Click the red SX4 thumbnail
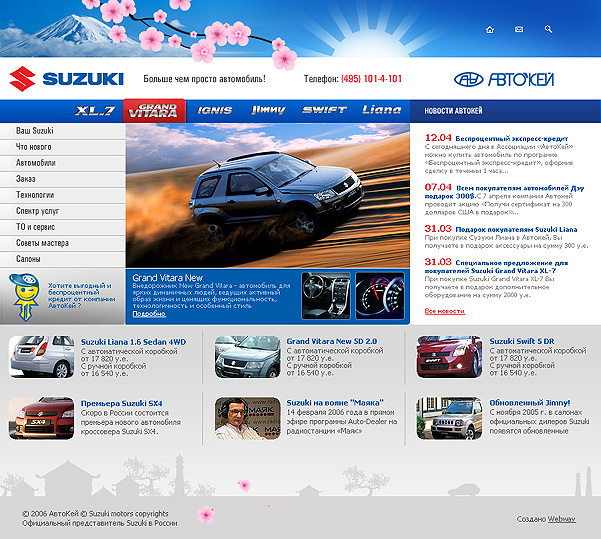The height and width of the screenshot is (539, 601). pos(41,418)
